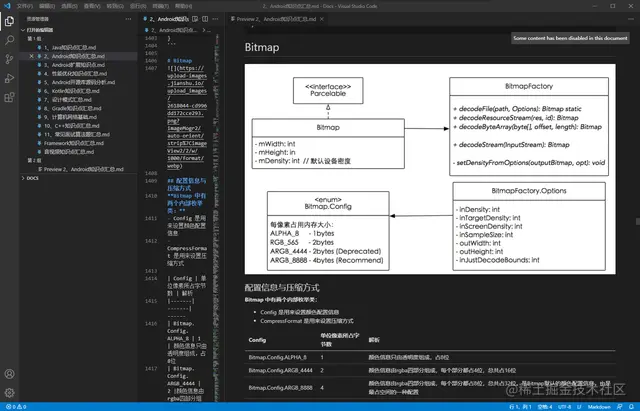This screenshot has height=411, width=640.
Task: Click the feedback icon in status bar
Action: point(620,407)
